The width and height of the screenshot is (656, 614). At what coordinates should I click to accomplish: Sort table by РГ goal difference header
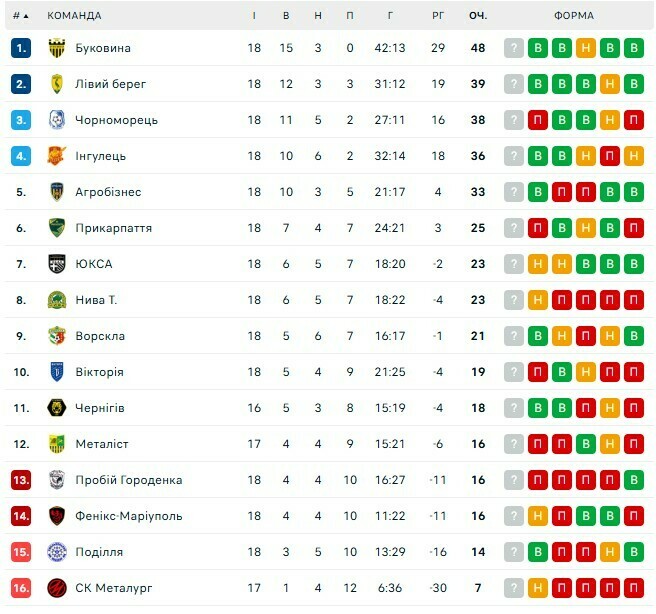tap(438, 16)
